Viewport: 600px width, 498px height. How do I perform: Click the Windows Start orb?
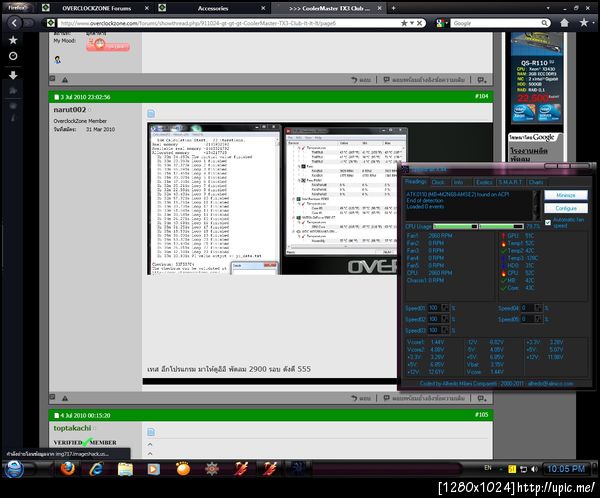(x=14, y=469)
